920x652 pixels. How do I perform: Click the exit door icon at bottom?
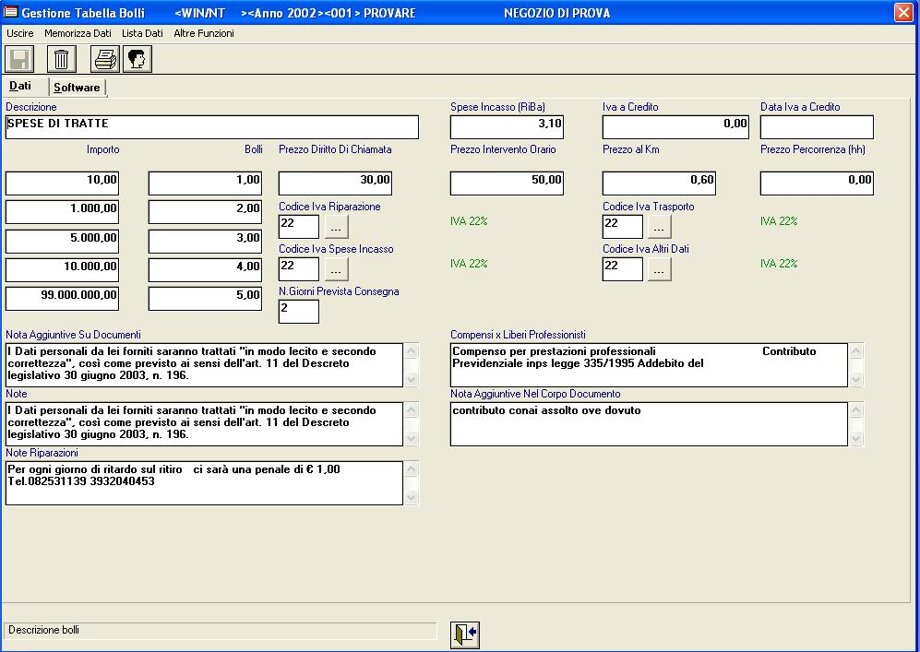pyautogui.click(x=464, y=634)
